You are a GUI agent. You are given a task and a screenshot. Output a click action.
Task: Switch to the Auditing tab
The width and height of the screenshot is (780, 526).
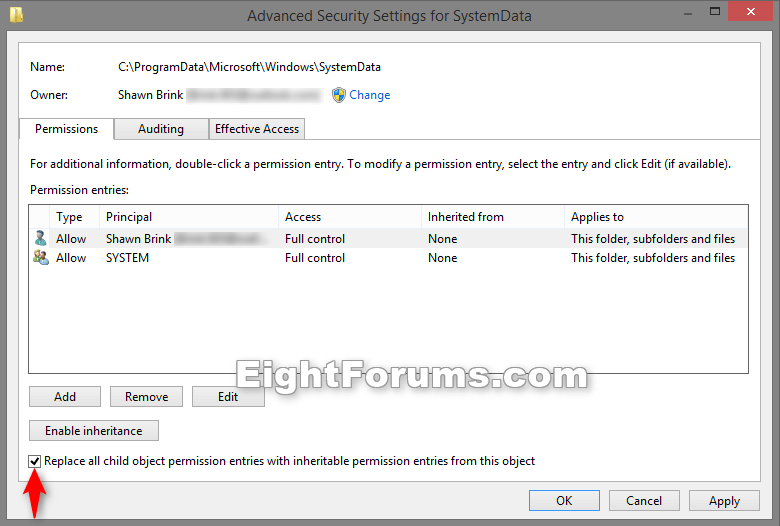161,129
